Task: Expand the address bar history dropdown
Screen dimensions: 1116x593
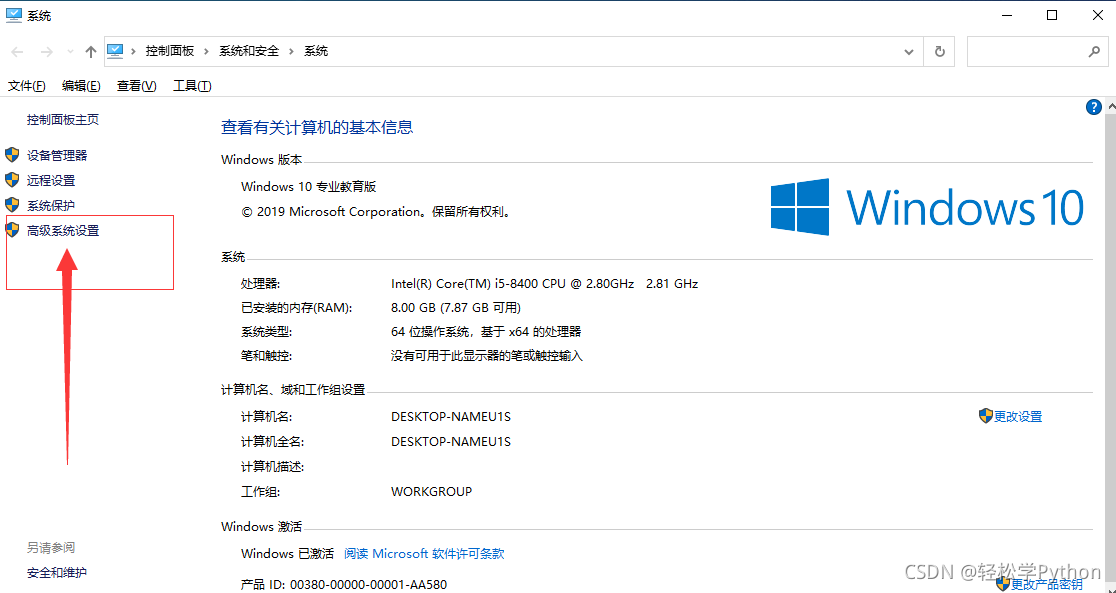Action: [x=909, y=51]
